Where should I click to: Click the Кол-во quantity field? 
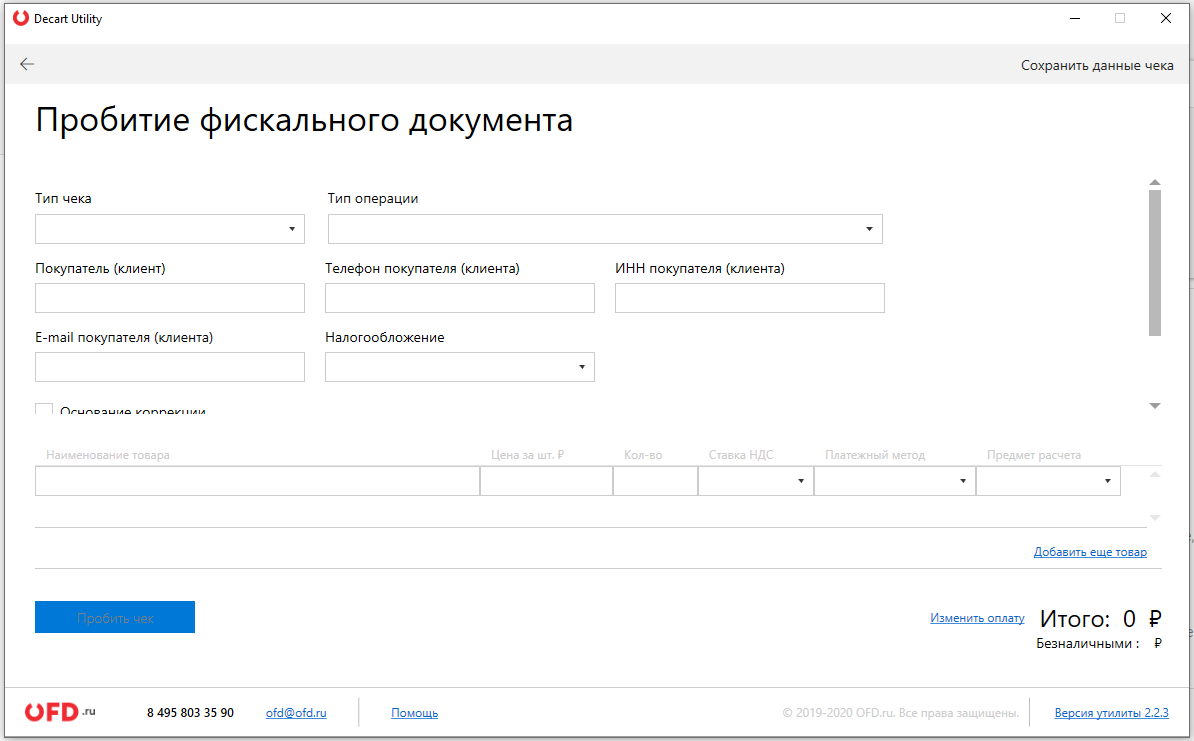[656, 481]
